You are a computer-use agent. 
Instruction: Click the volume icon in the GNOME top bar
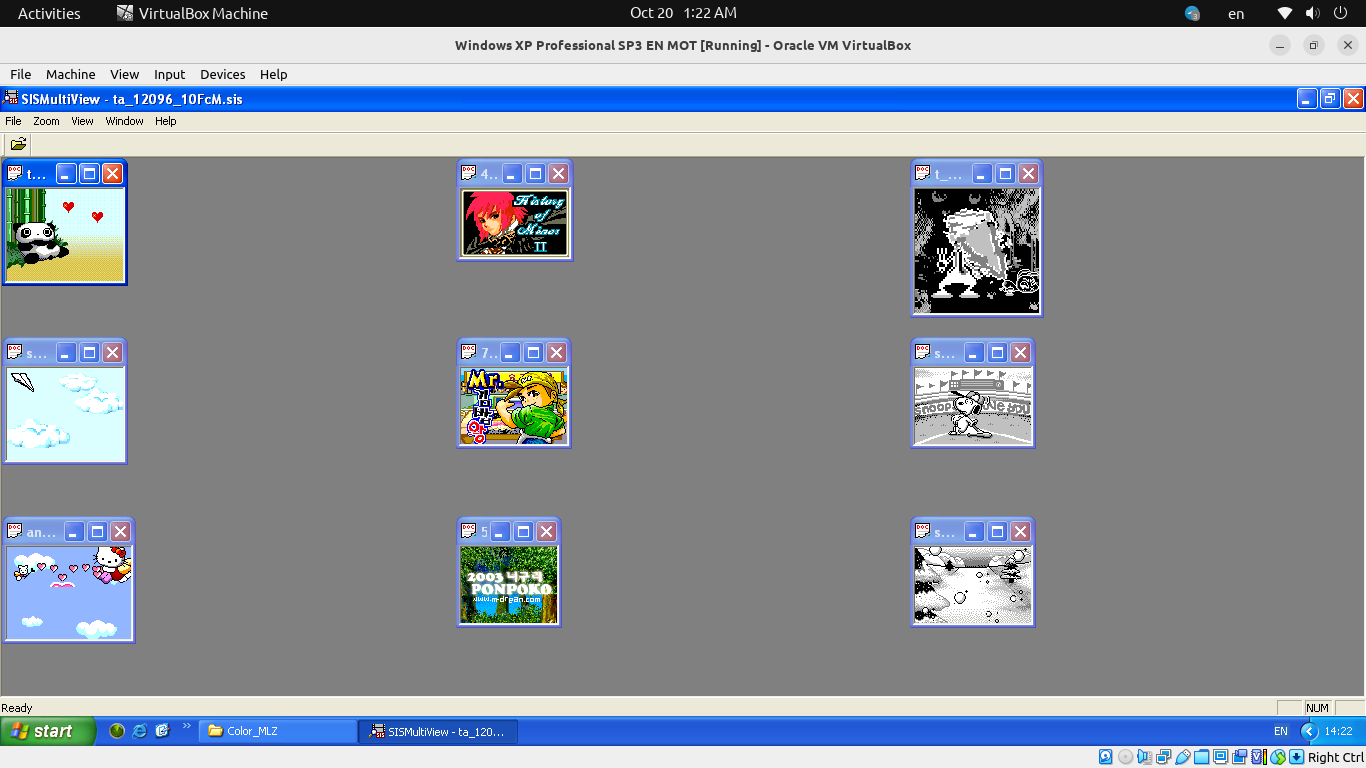click(1312, 13)
